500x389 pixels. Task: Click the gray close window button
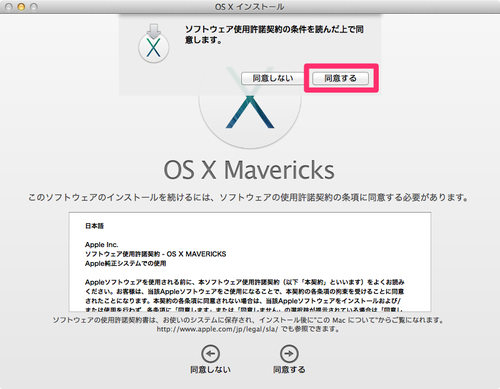tap(9, 7)
